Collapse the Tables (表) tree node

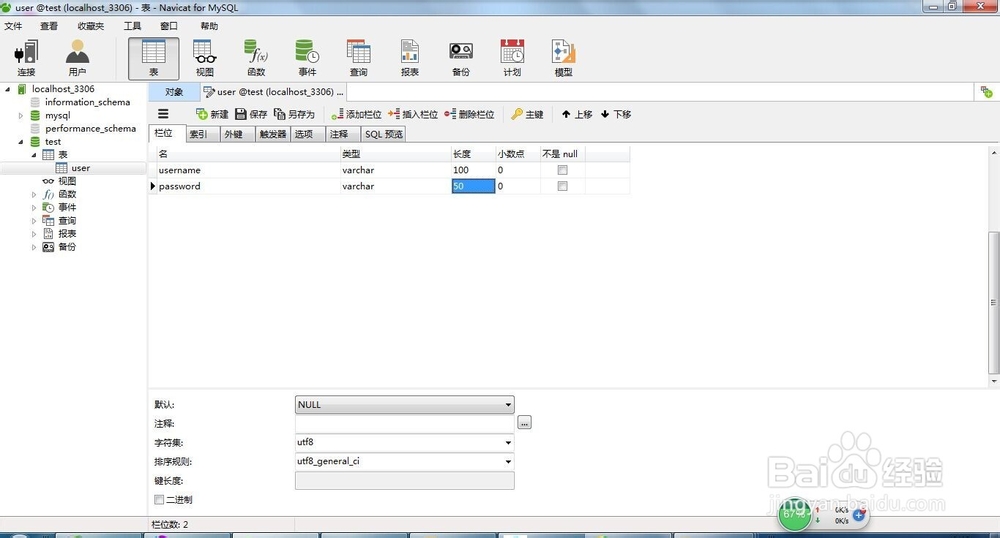coord(34,155)
